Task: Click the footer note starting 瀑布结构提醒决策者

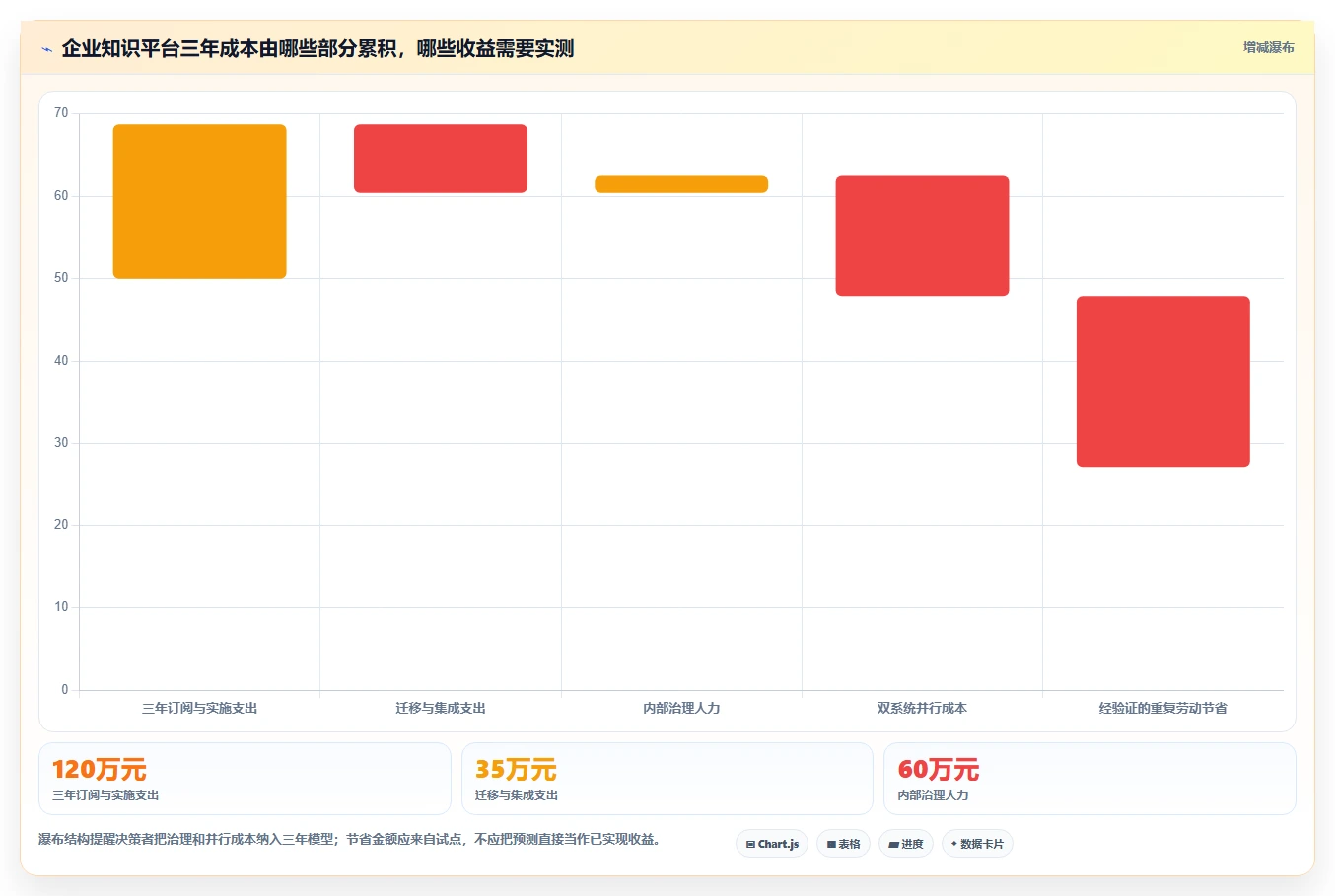Action: (349, 840)
